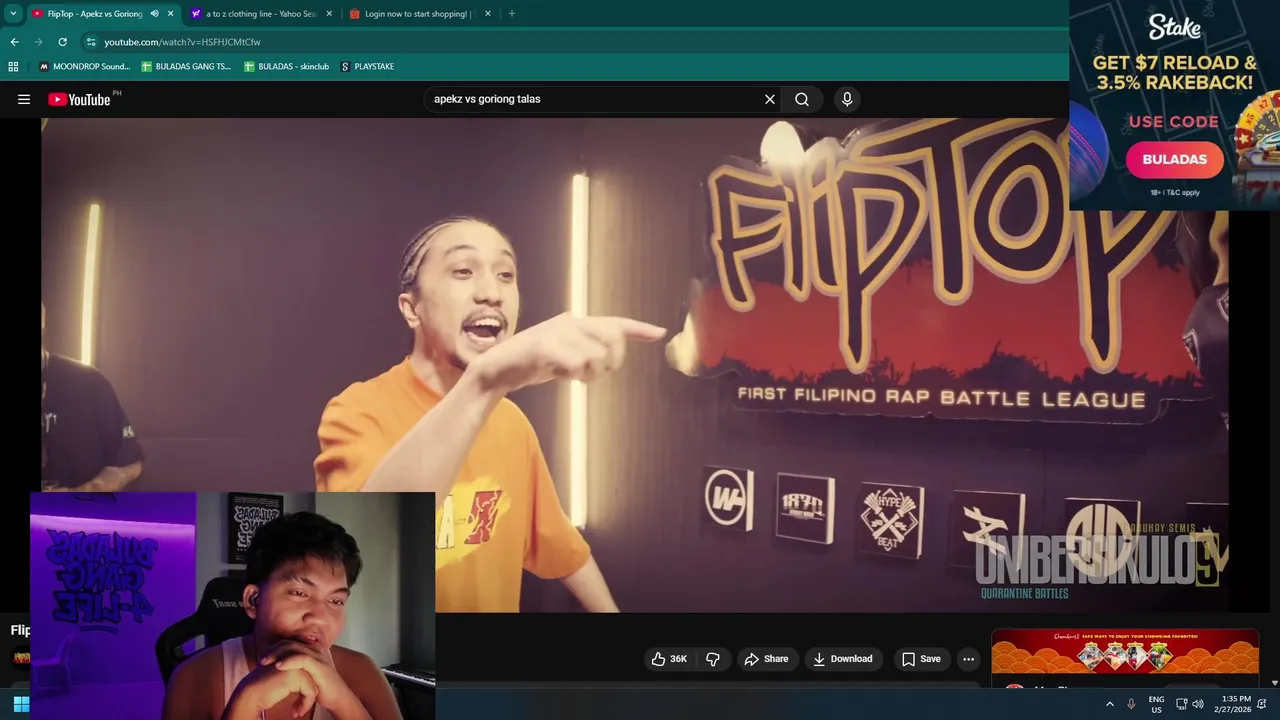The width and height of the screenshot is (1280, 720).
Task: Share the video
Action: [x=766, y=659]
